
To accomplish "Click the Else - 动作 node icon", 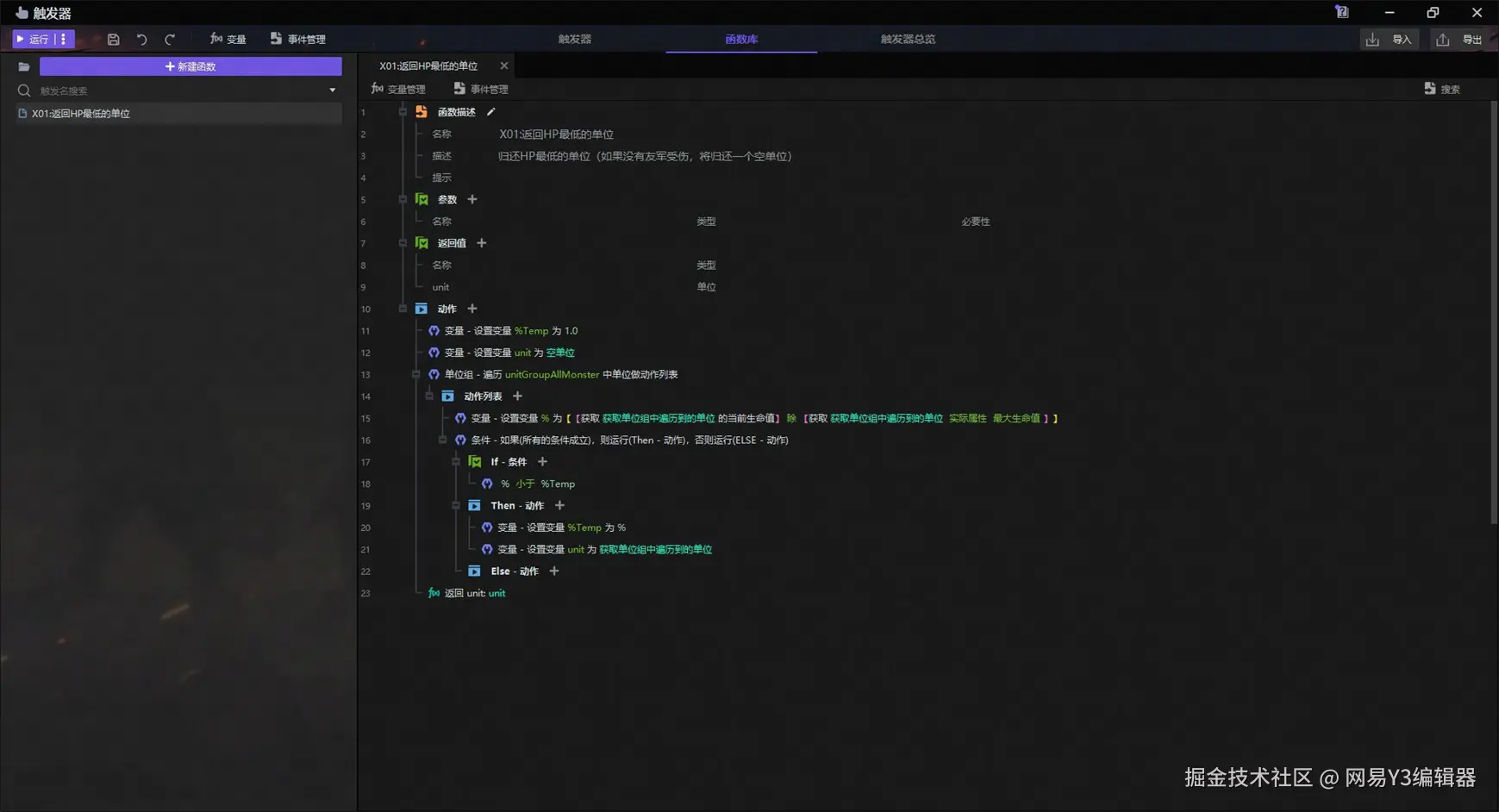I will pyautogui.click(x=475, y=572).
